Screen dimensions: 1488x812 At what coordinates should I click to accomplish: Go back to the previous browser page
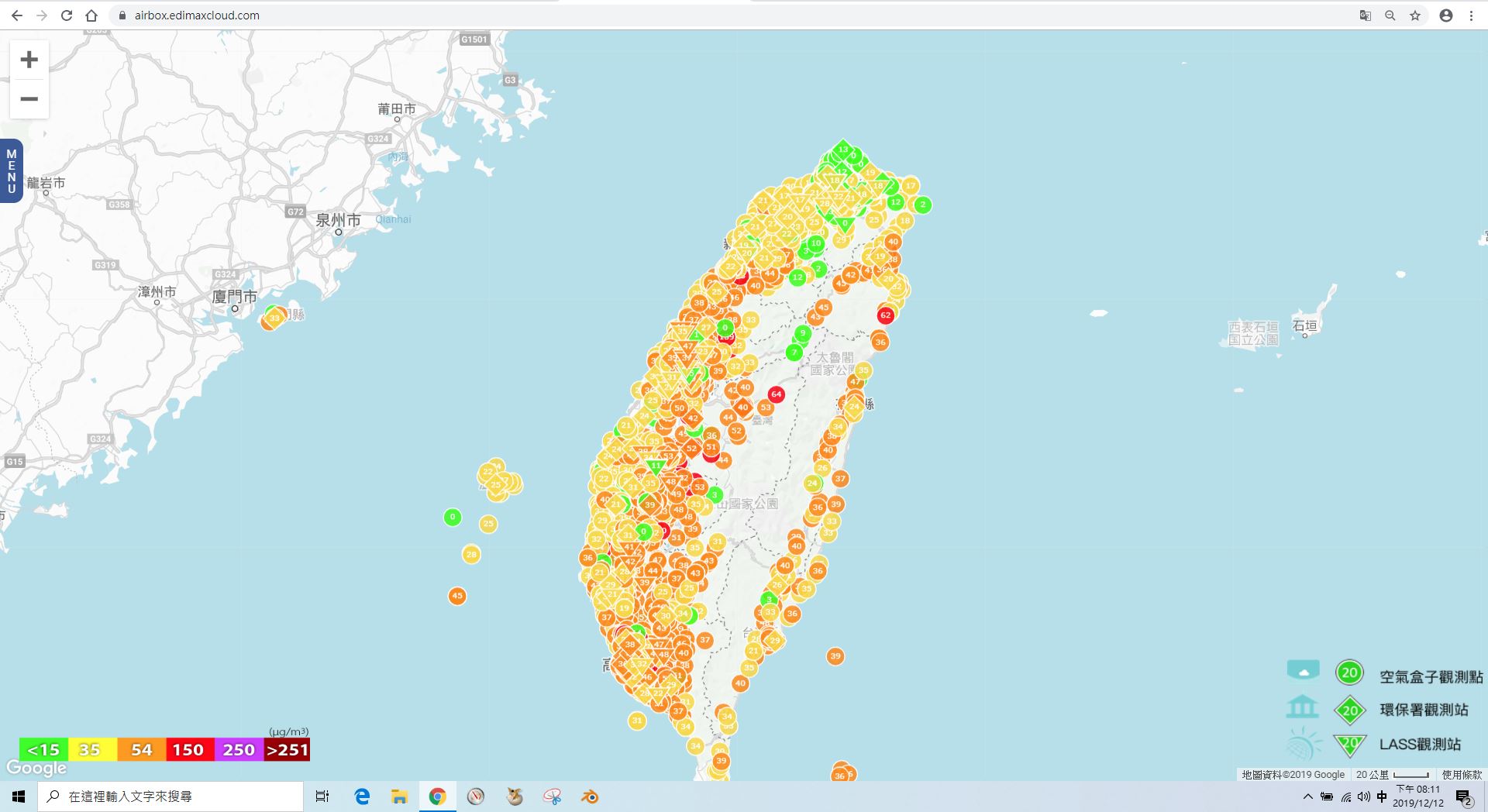[16, 15]
